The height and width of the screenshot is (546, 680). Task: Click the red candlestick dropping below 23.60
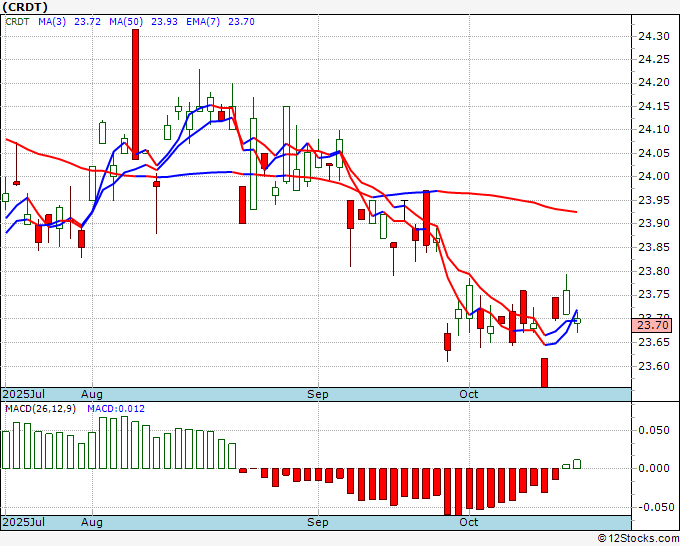click(x=544, y=373)
